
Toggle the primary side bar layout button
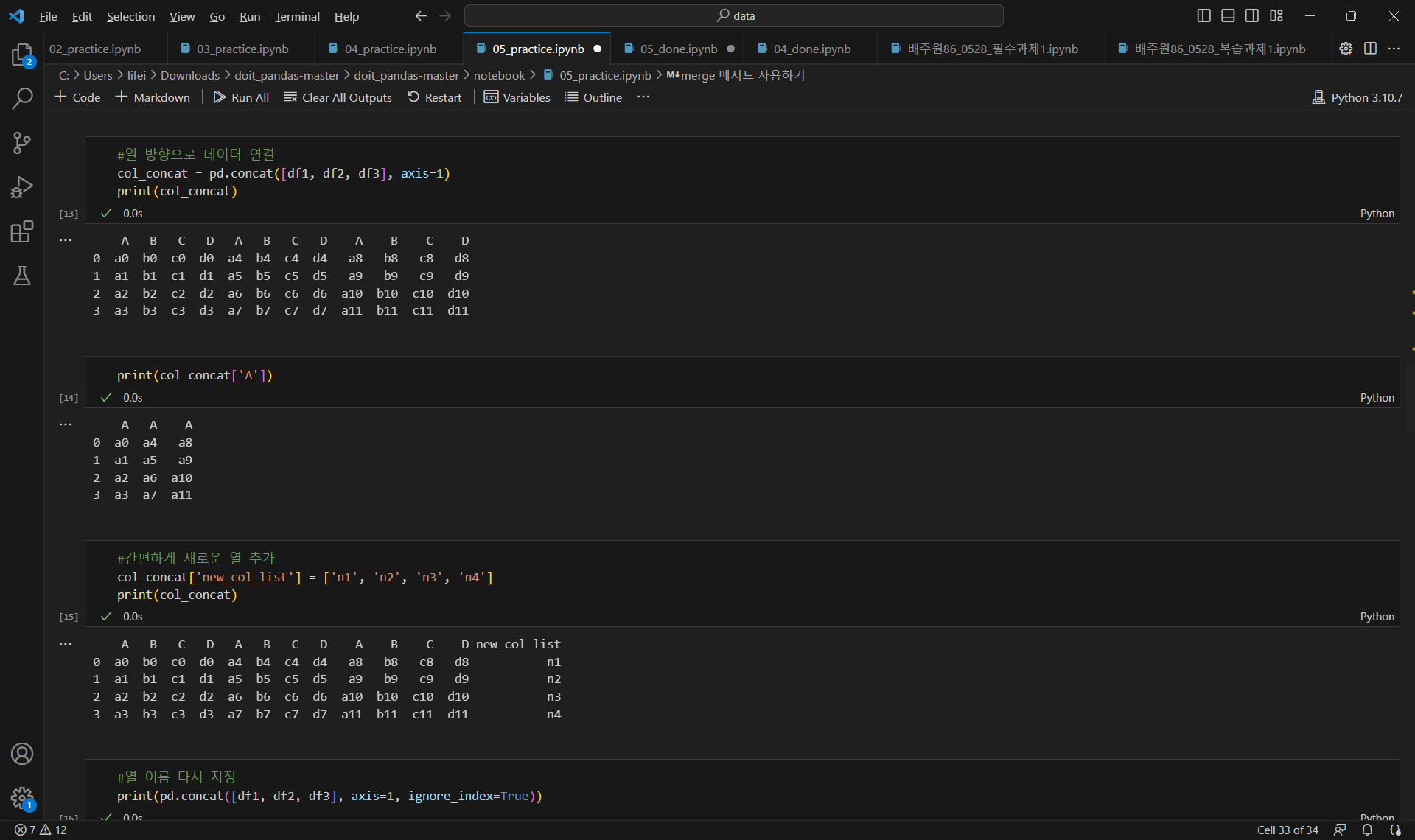(1203, 15)
